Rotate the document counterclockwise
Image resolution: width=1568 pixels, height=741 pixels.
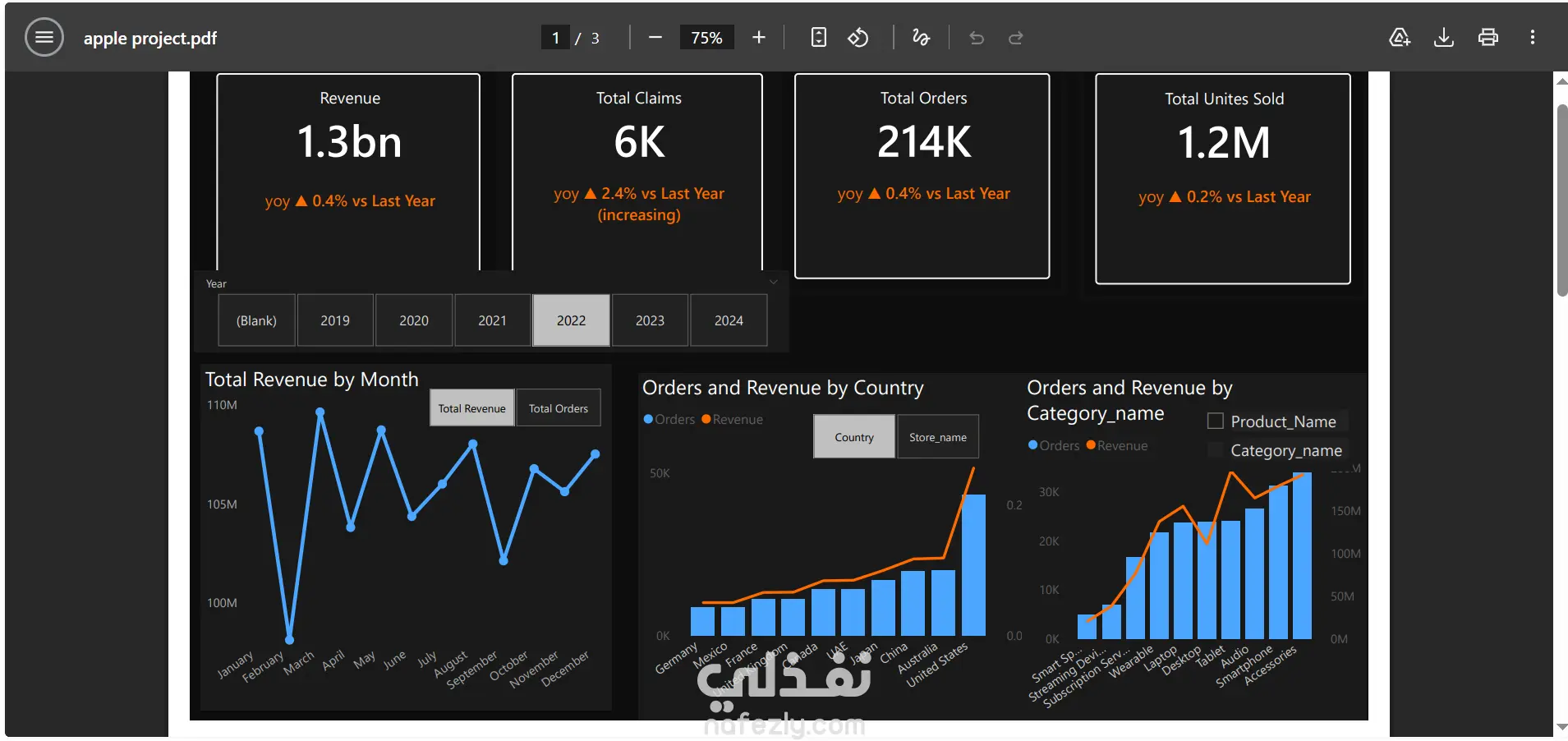pyautogui.click(x=858, y=38)
